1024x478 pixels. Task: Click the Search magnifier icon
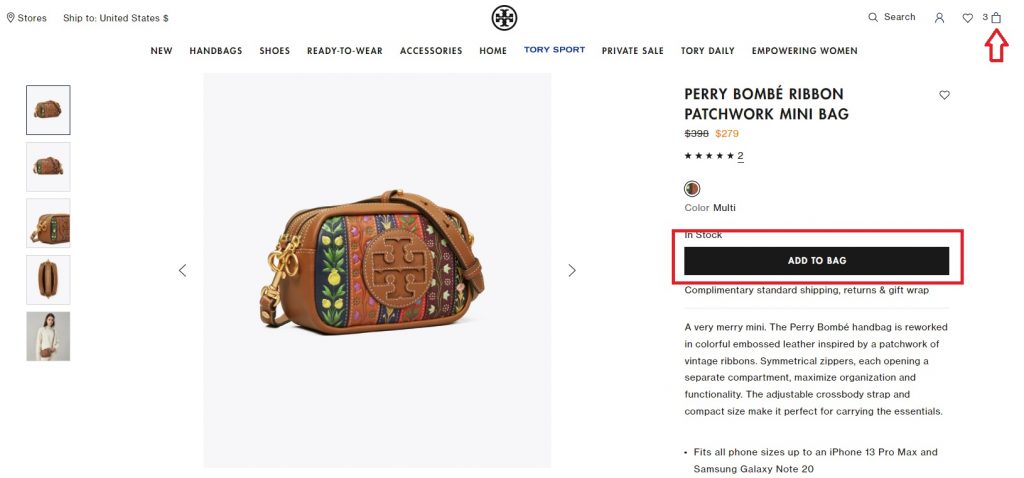coord(873,18)
